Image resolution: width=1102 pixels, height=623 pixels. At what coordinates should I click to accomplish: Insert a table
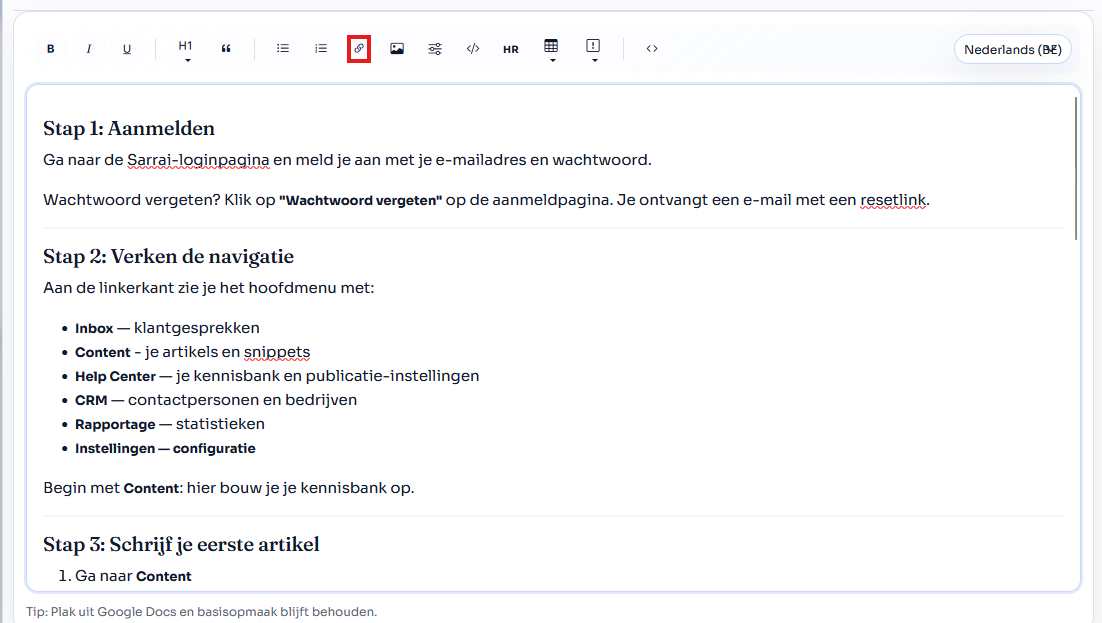click(x=550, y=43)
